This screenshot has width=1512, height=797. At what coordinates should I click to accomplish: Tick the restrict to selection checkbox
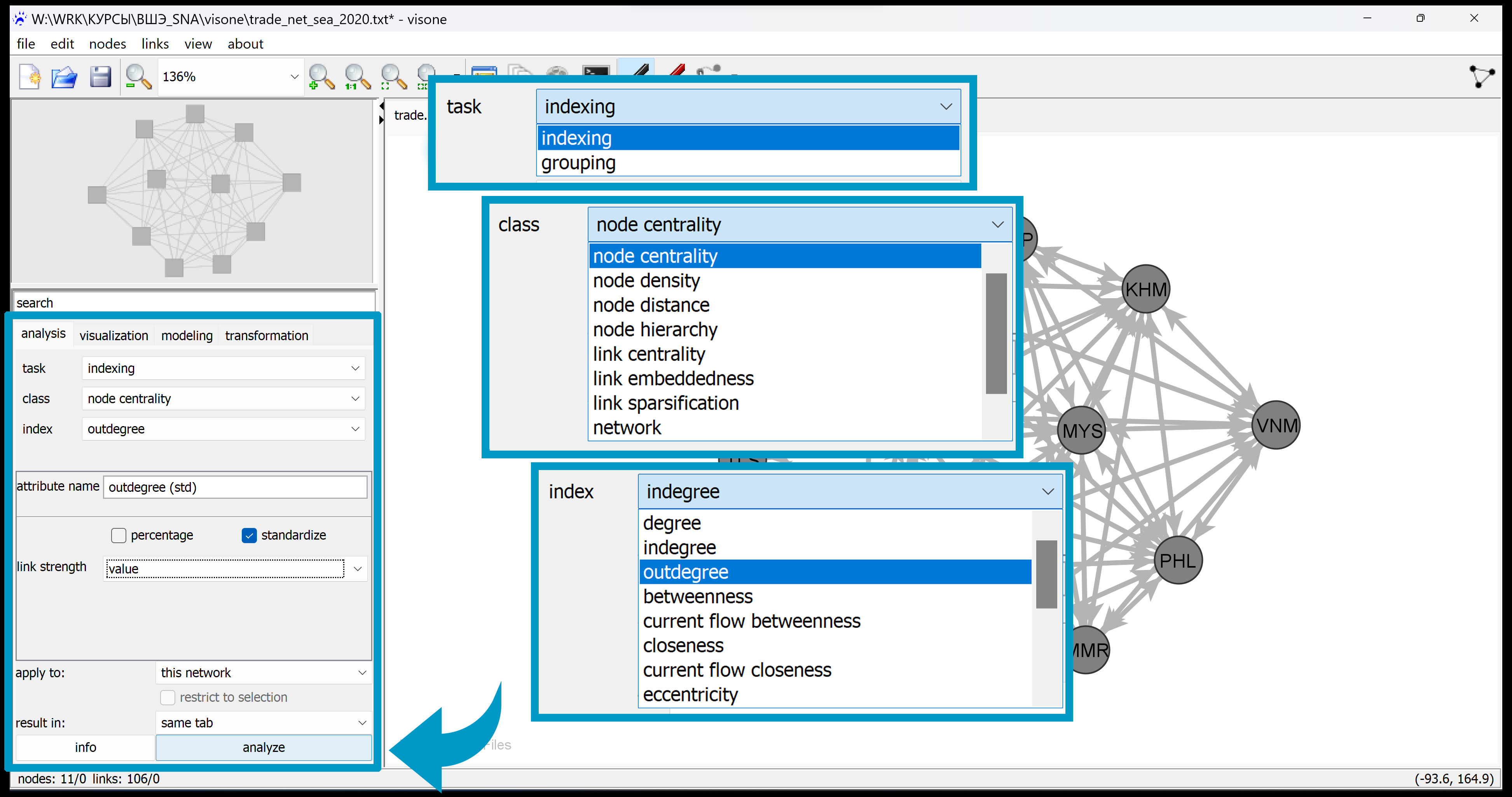point(168,697)
